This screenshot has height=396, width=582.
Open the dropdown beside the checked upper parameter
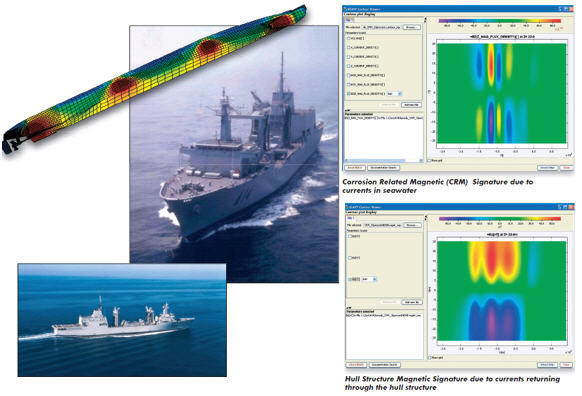(x=394, y=94)
